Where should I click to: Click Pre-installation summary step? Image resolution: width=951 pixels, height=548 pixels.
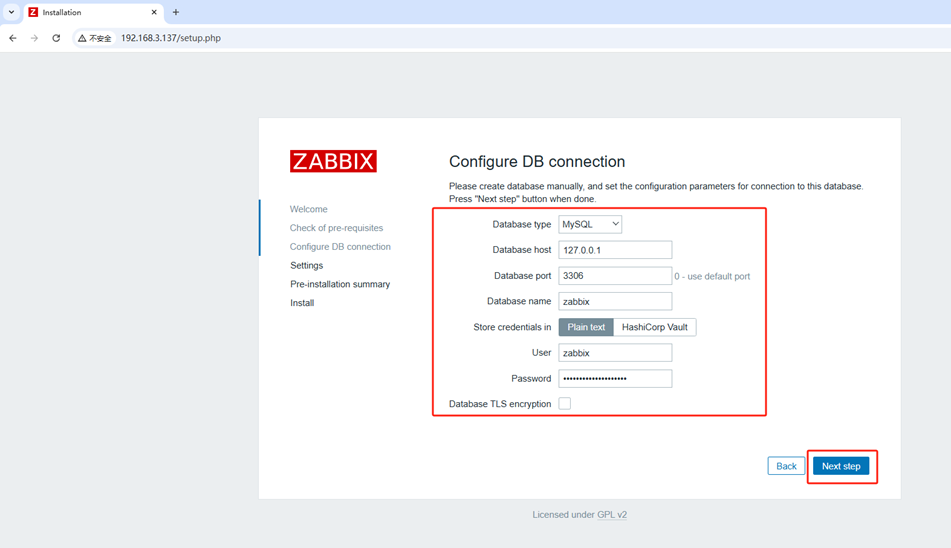(340, 284)
